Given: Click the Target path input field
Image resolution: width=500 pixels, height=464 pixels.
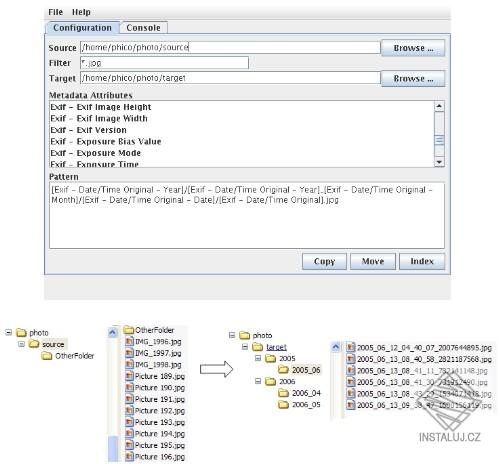Looking at the screenshot, I should [230, 78].
